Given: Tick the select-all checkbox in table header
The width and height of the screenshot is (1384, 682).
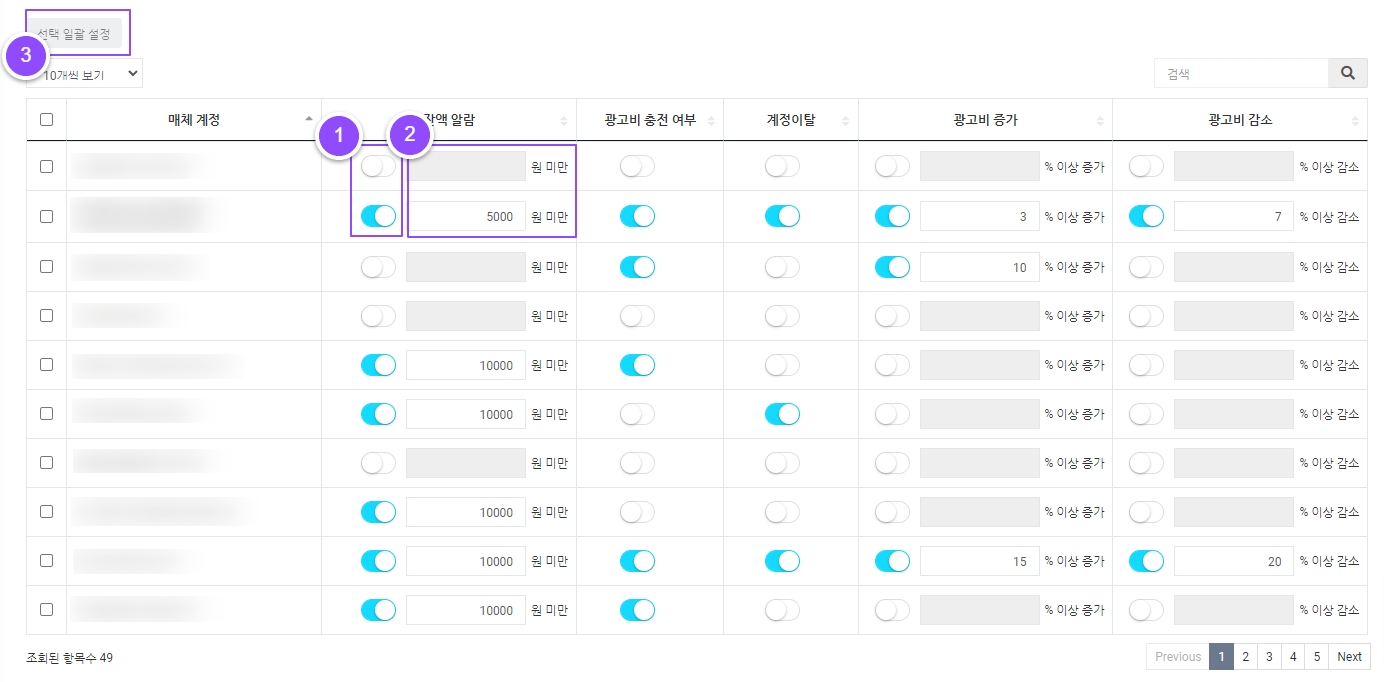Looking at the screenshot, I should [x=46, y=120].
